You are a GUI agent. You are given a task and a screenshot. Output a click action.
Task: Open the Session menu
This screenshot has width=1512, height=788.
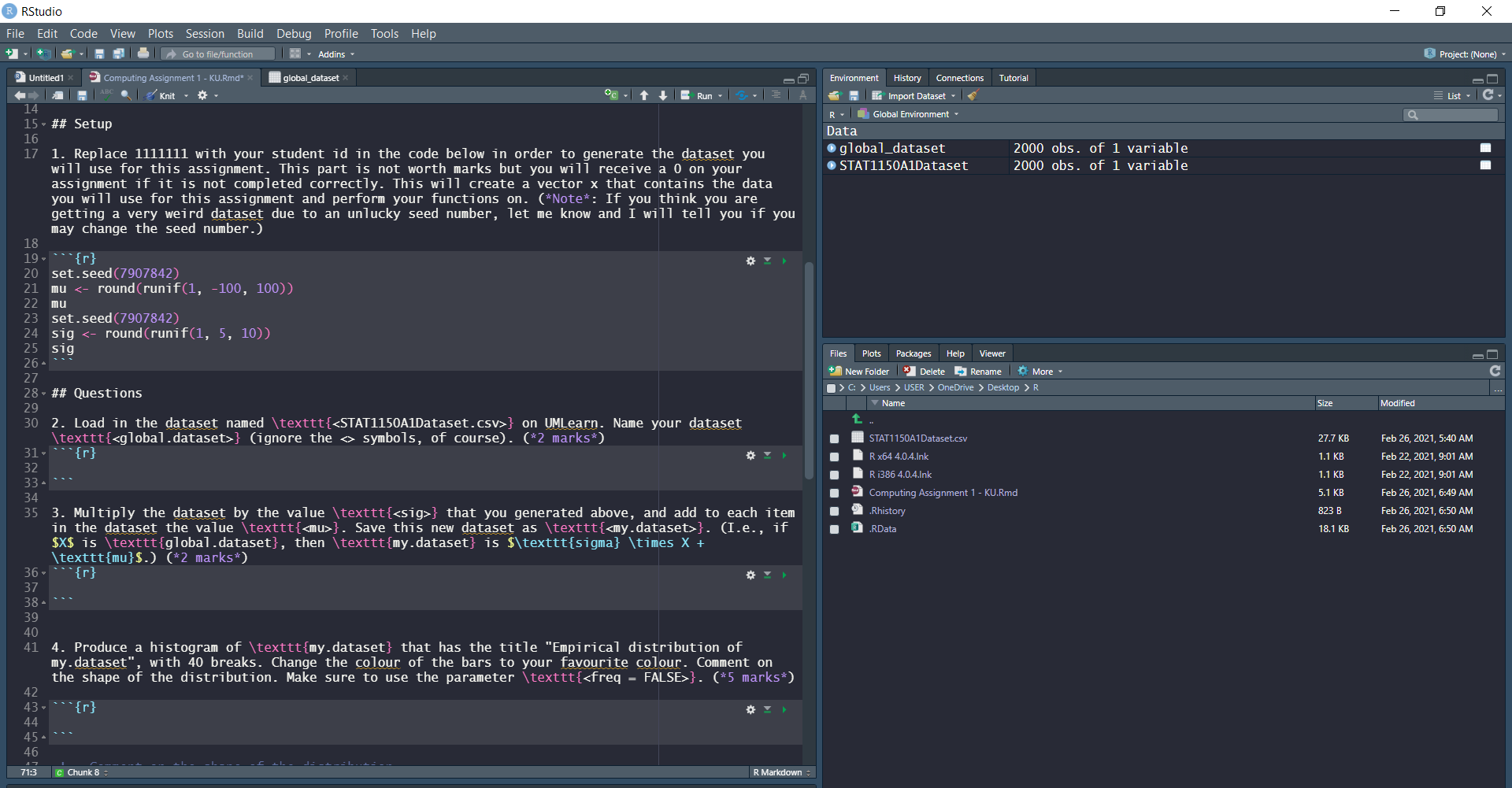click(205, 33)
